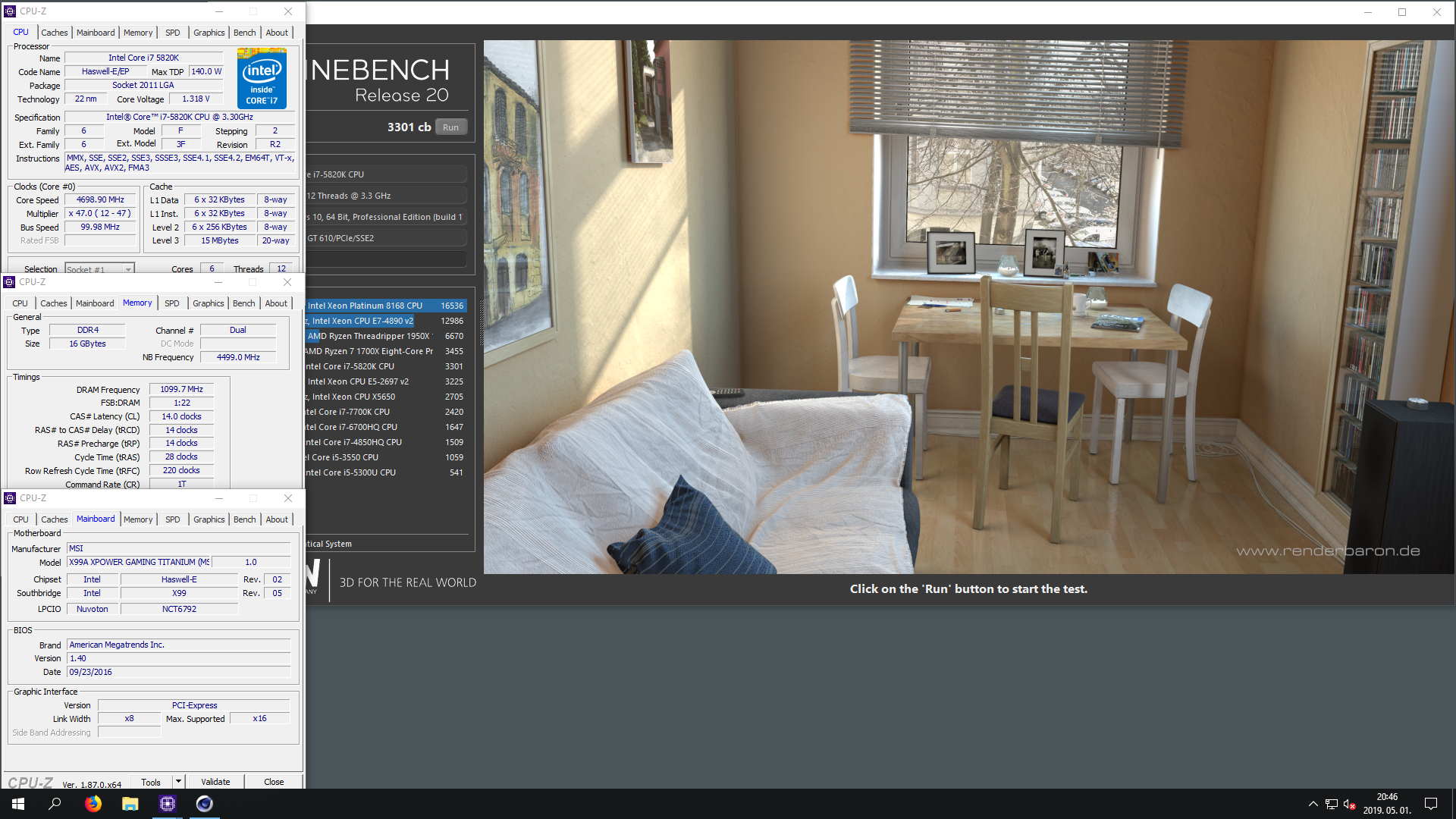Viewport: 1456px width, 819px height.
Task: Show hidden system tray icons
Action: [1313, 804]
